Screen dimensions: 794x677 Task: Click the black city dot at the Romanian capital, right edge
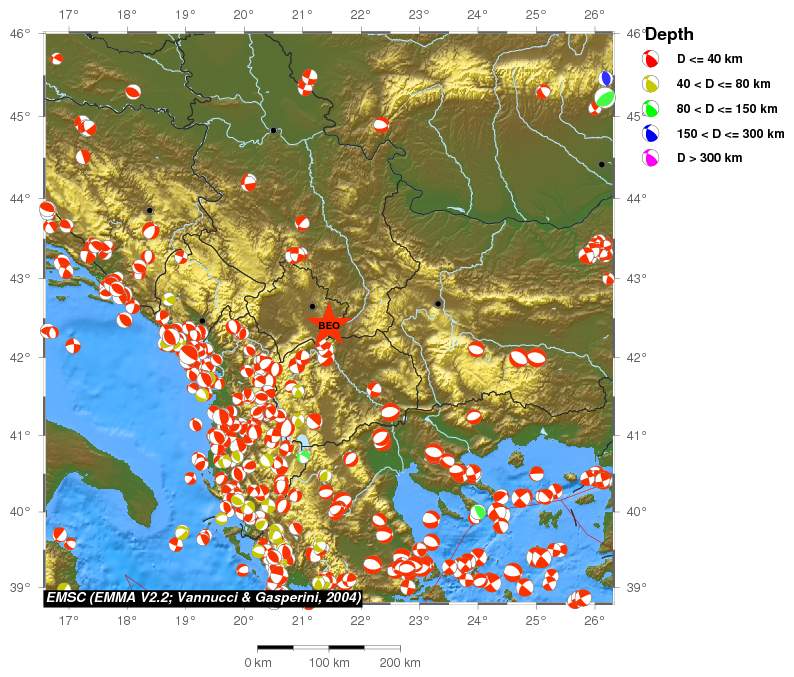click(601, 164)
